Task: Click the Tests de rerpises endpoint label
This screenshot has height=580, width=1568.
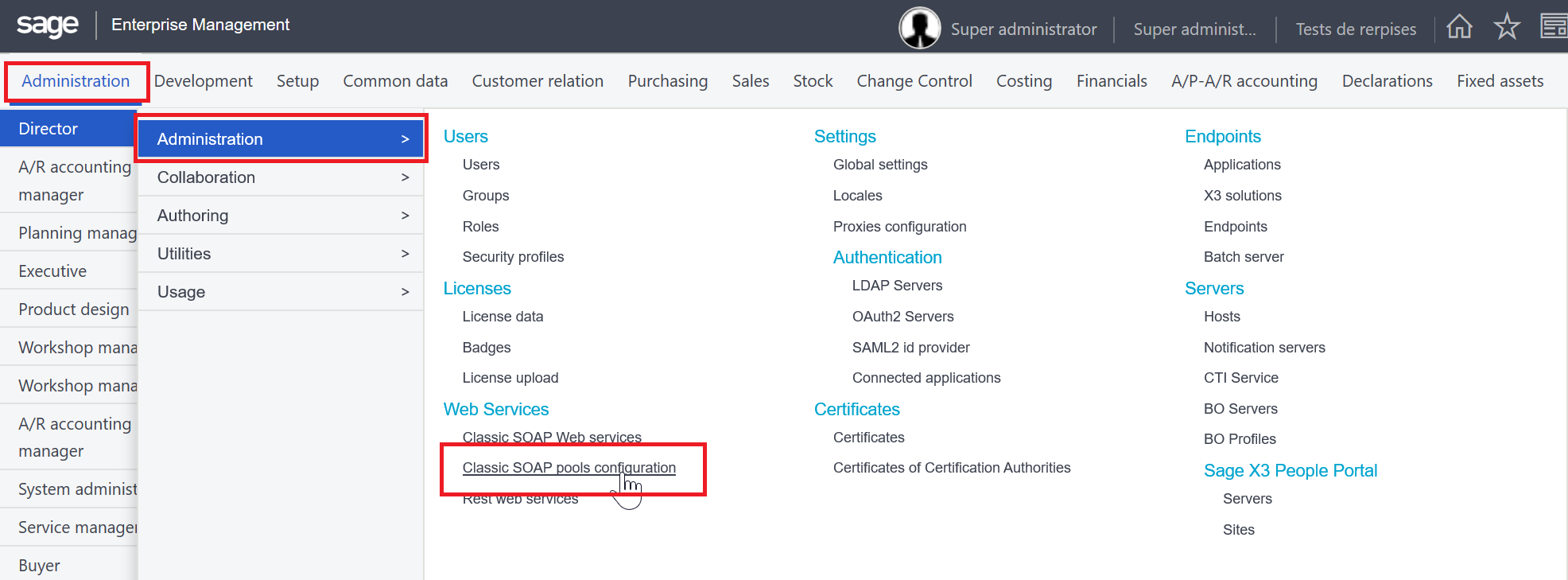Action: (1355, 29)
